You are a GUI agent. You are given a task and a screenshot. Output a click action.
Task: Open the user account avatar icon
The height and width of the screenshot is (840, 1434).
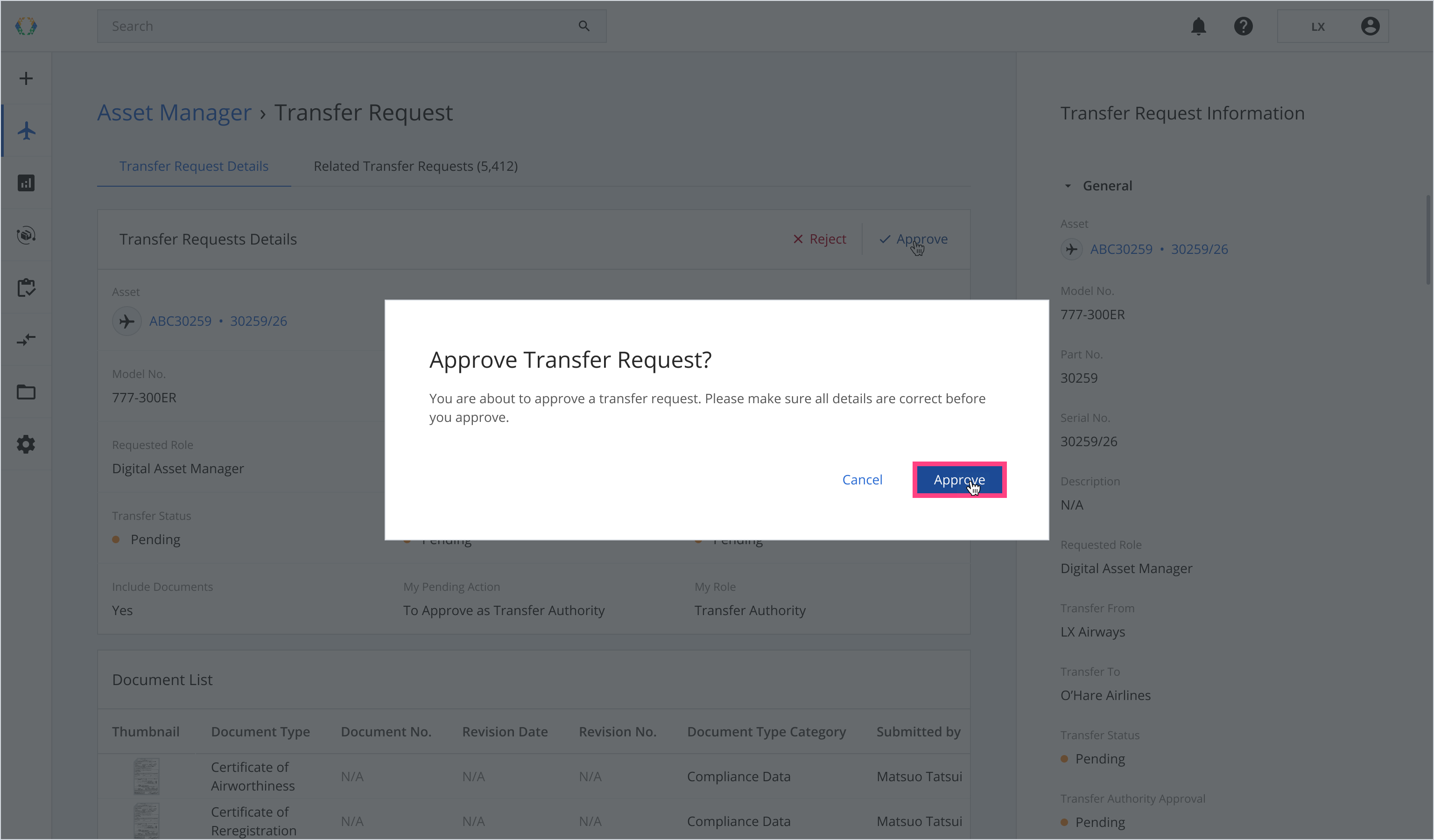(x=1370, y=26)
